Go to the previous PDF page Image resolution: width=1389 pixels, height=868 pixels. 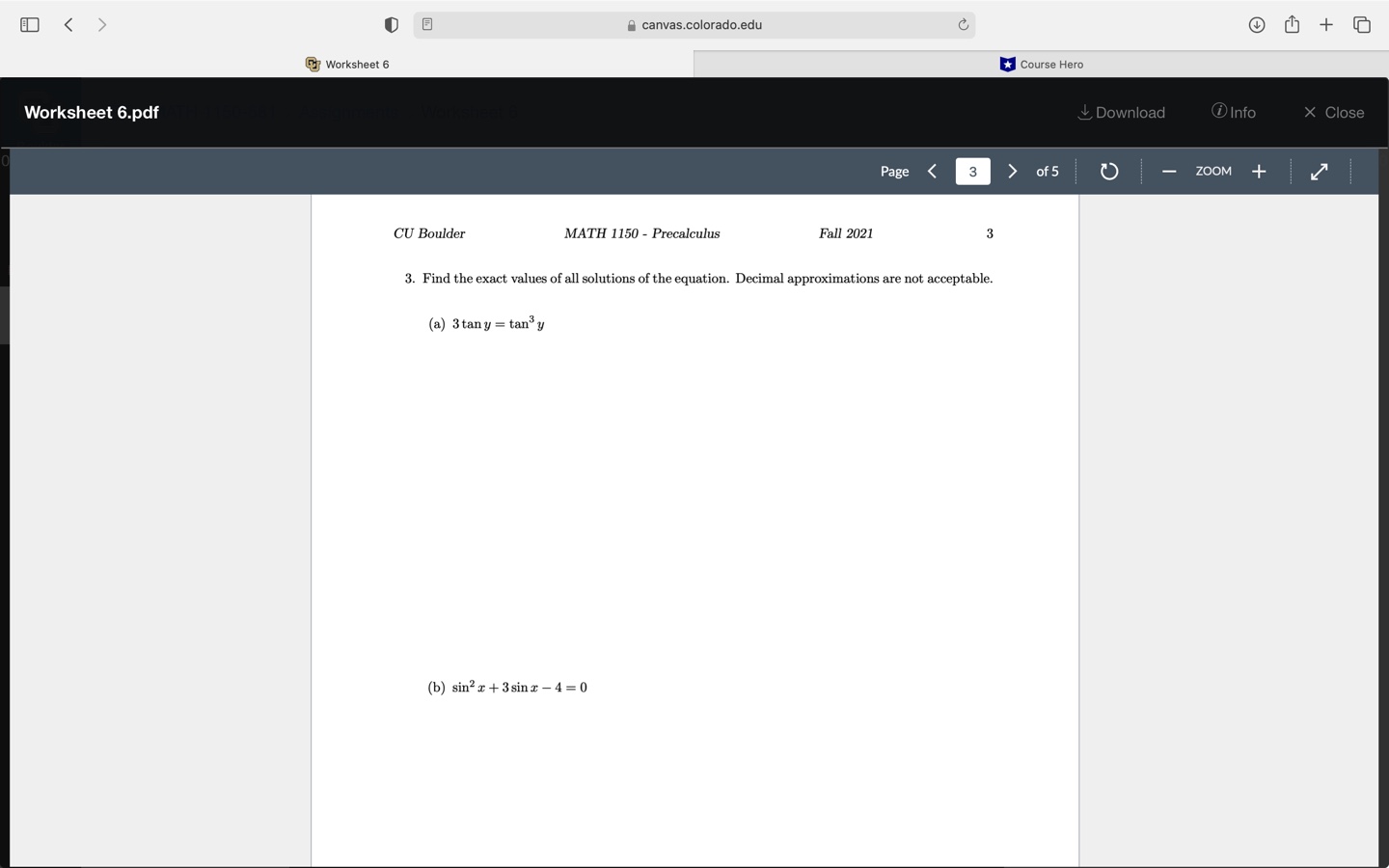932,171
